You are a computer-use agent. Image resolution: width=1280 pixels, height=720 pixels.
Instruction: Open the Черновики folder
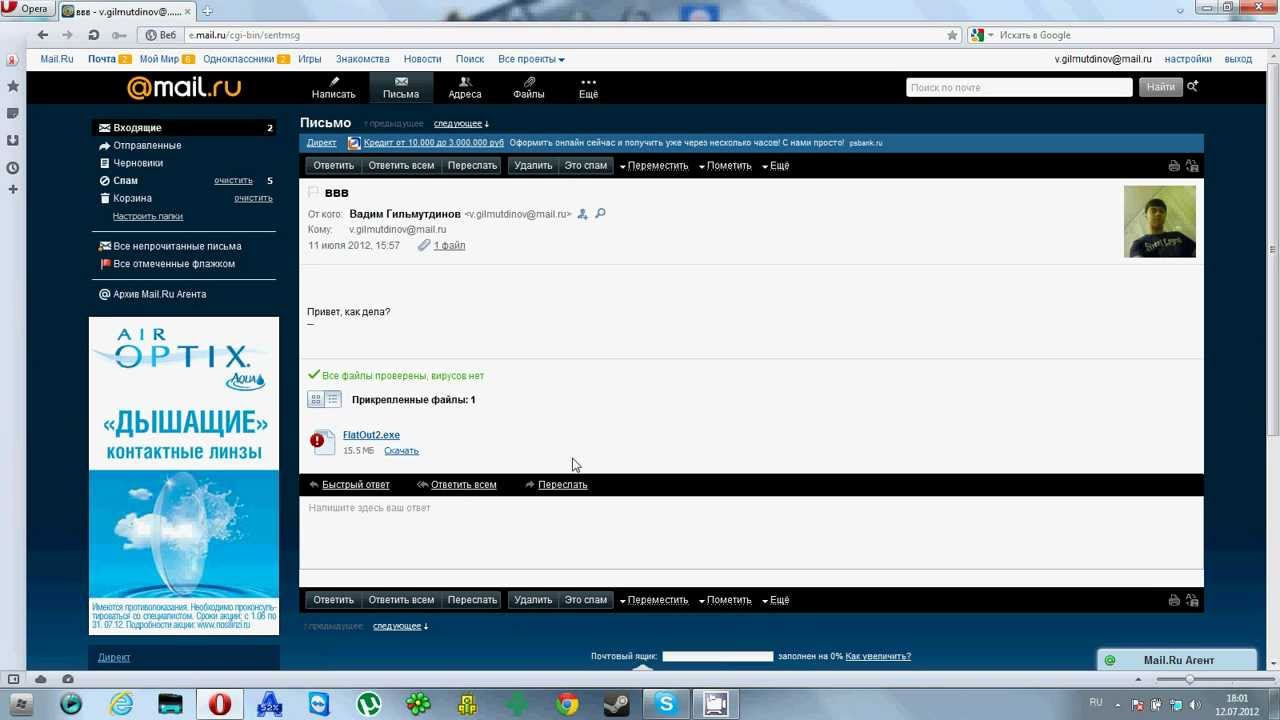(x=138, y=163)
